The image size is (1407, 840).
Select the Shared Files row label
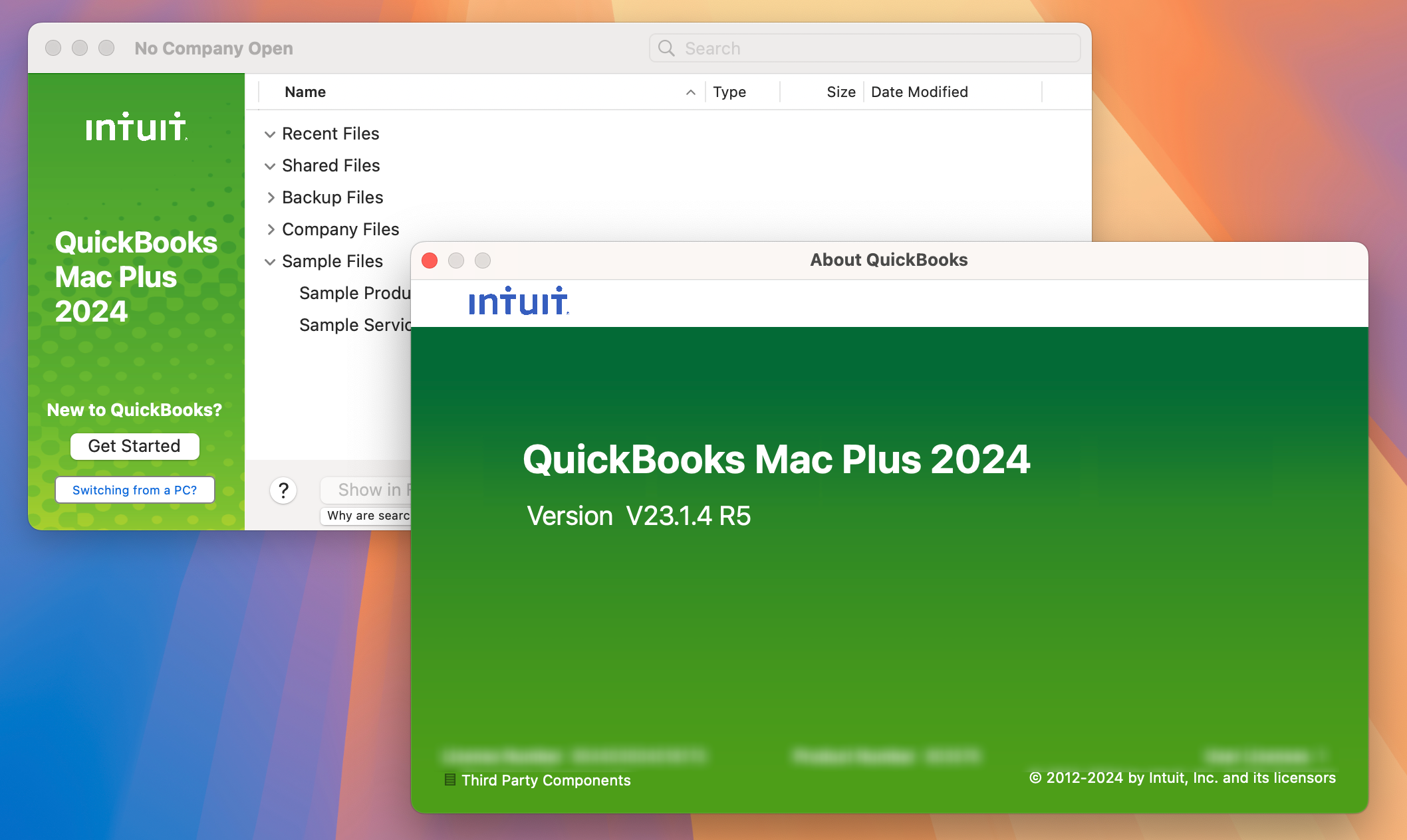331,165
